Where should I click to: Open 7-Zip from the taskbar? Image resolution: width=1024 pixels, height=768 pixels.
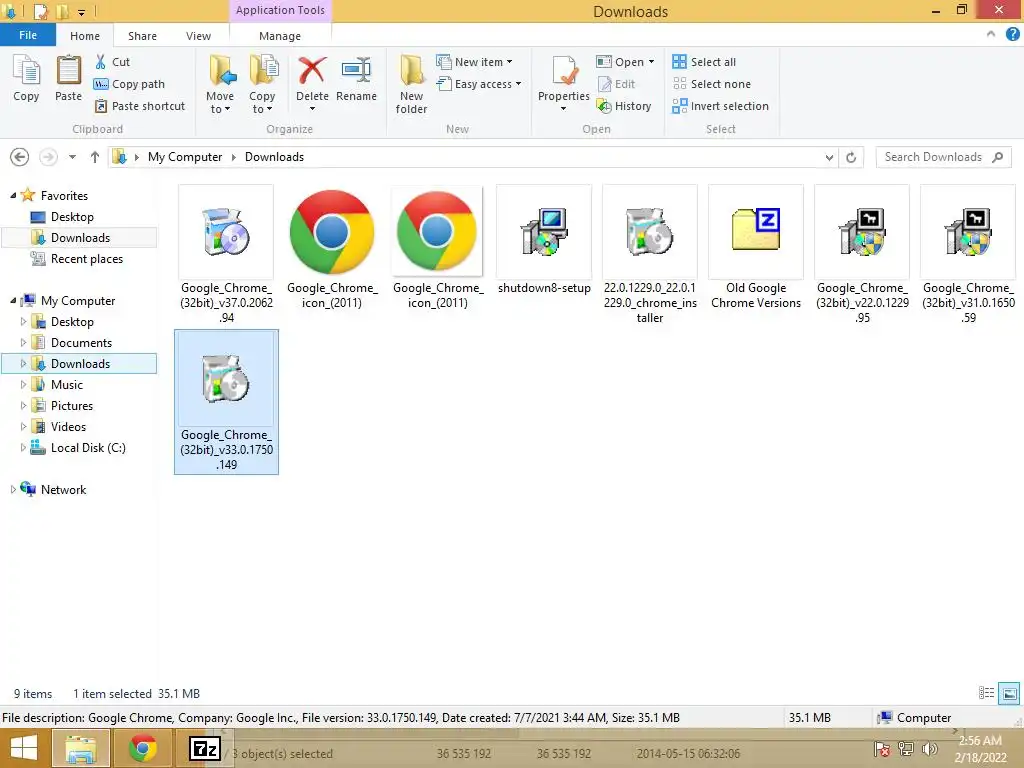tap(205, 748)
